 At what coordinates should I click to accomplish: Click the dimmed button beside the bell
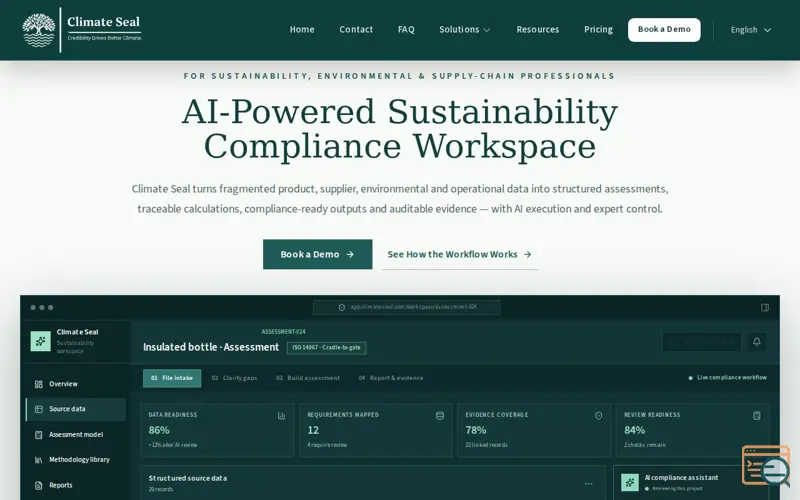(x=702, y=342)
